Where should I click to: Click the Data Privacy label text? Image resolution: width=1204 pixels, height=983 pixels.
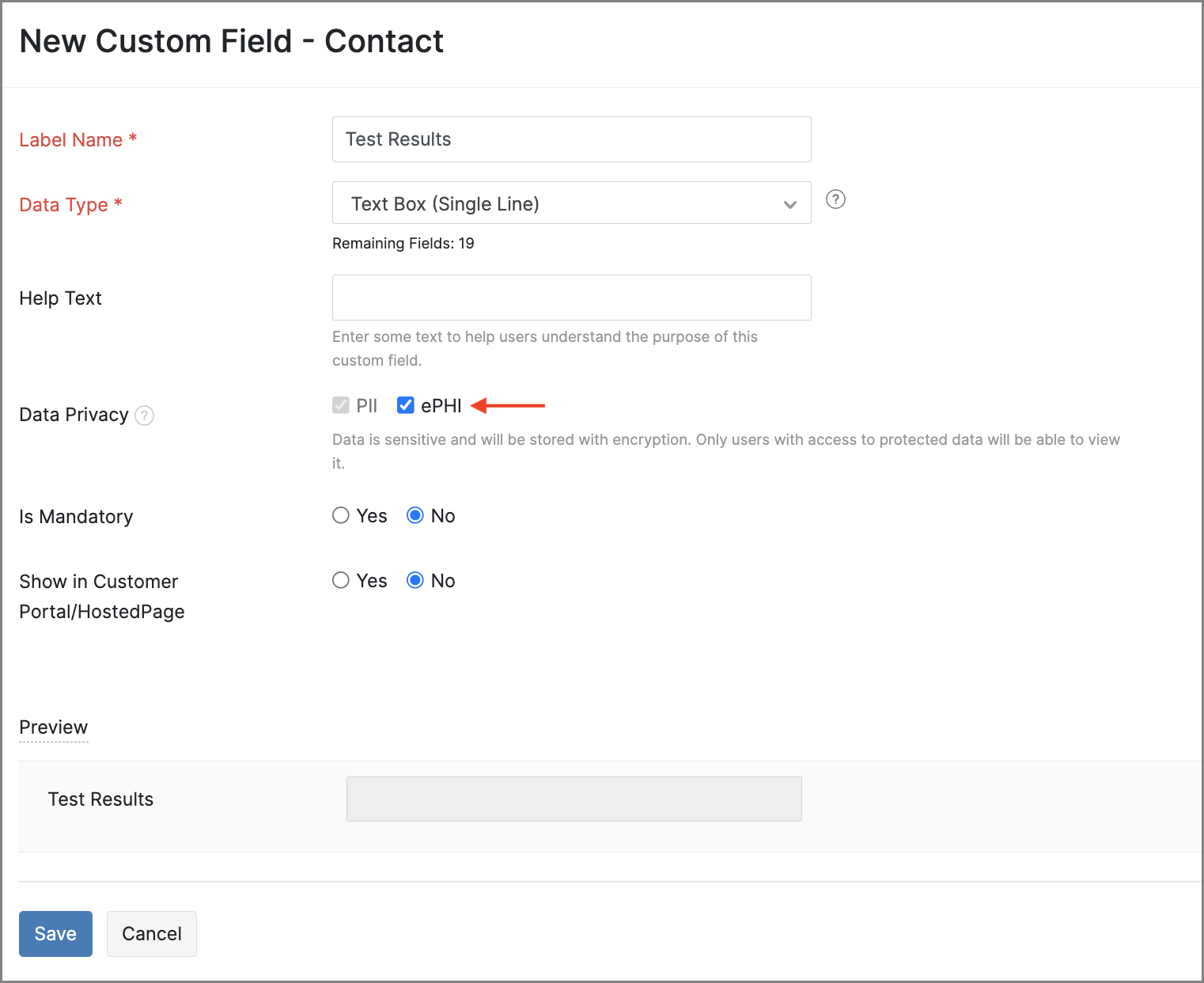tap(74, 415)
